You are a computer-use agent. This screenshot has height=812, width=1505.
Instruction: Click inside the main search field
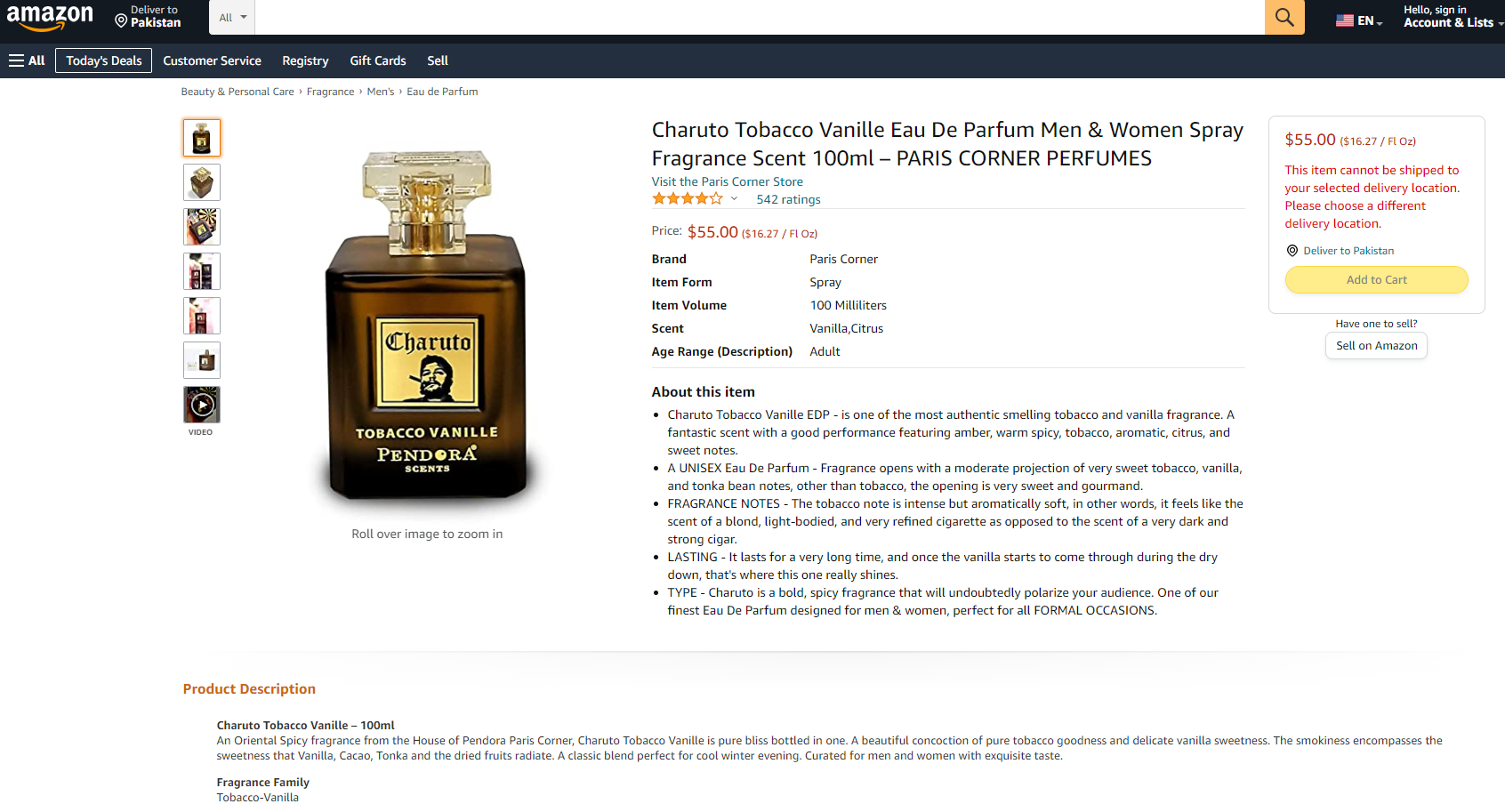[x=760, y=17]
